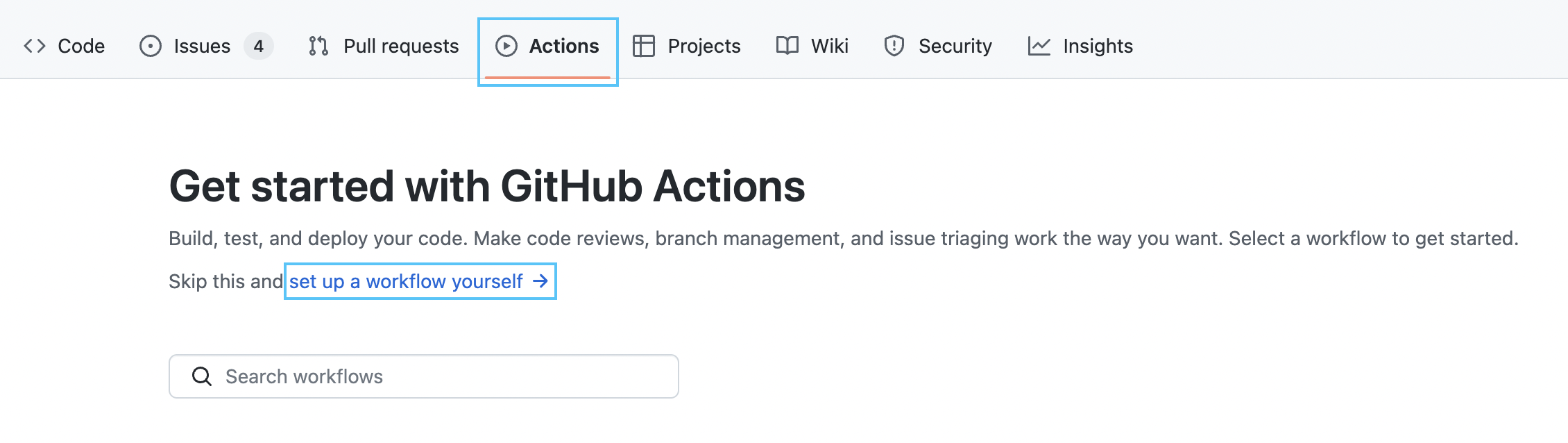Click the Code angle-brackets icon
1568x443 pixels.
(x=35, y=46)
